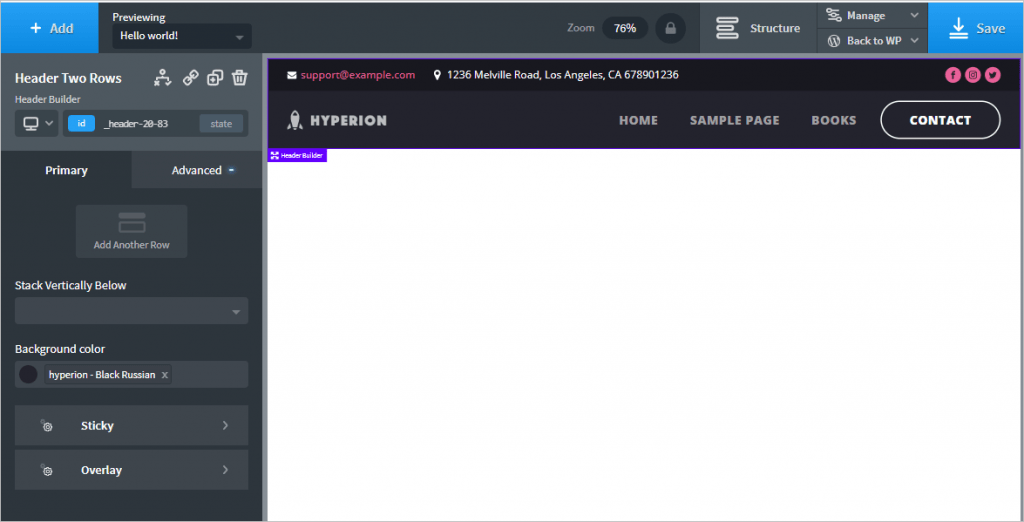The width and height of the screenshot is (1024, 522).
Task: Click the Instagram icon in the header preview
Action: 973,75
